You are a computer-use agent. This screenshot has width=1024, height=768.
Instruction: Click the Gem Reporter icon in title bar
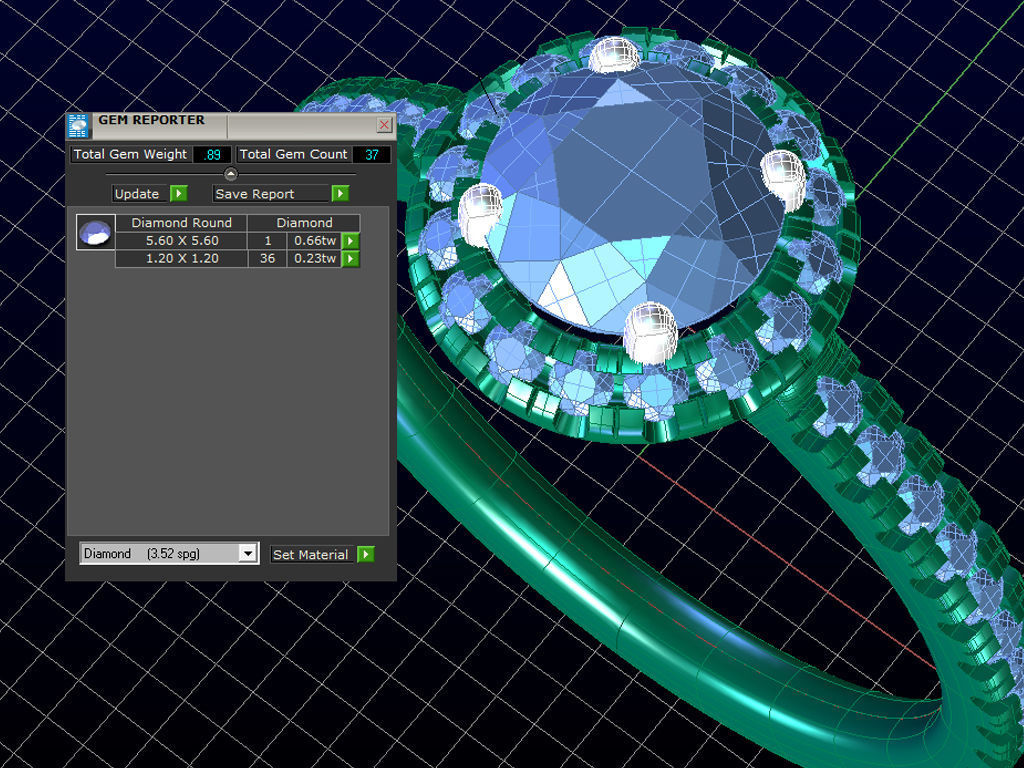(x=78, y=125)
